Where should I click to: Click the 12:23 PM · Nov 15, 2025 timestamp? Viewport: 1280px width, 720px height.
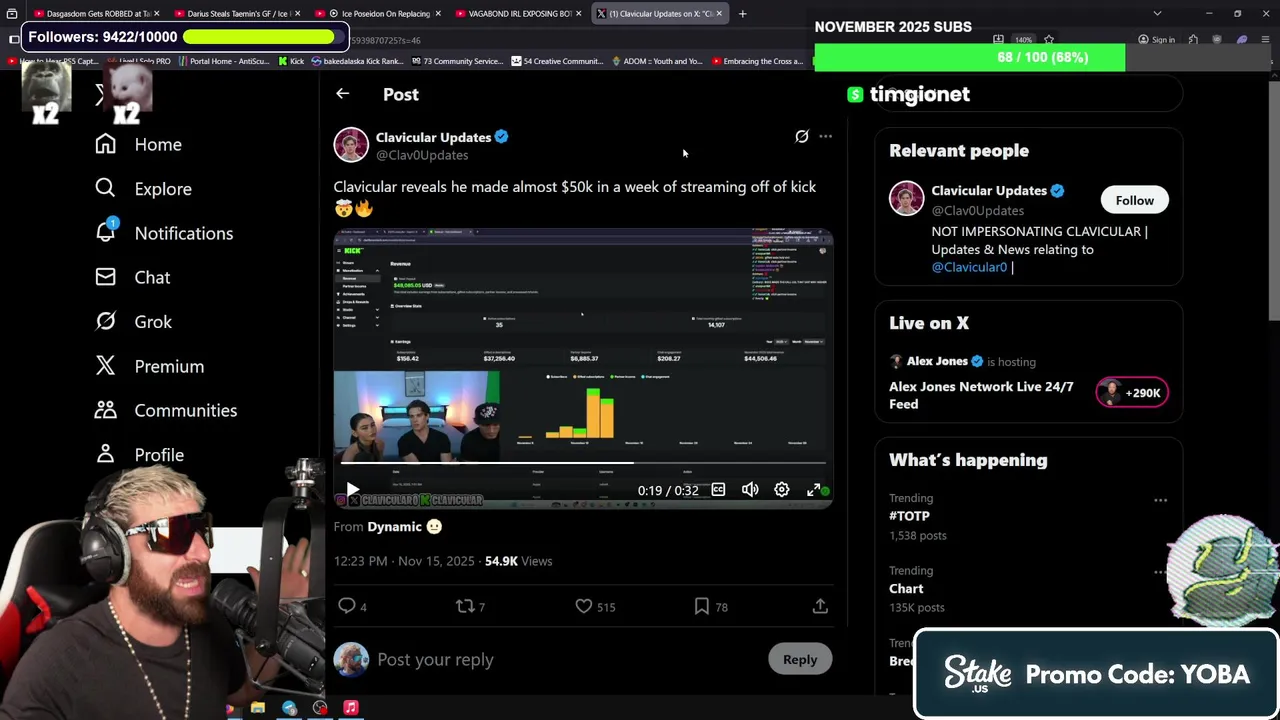[404, 561]
